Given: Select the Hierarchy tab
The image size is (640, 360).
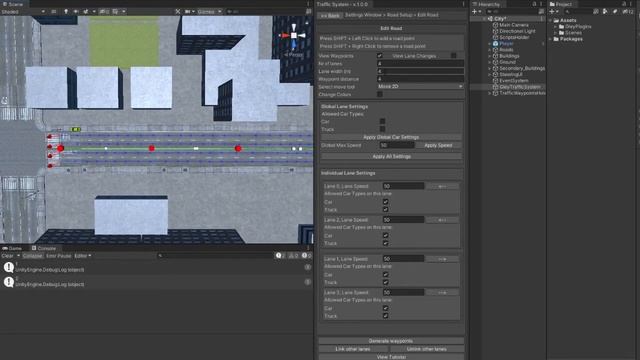Looking at the screenshot, I should click(486, 4).
